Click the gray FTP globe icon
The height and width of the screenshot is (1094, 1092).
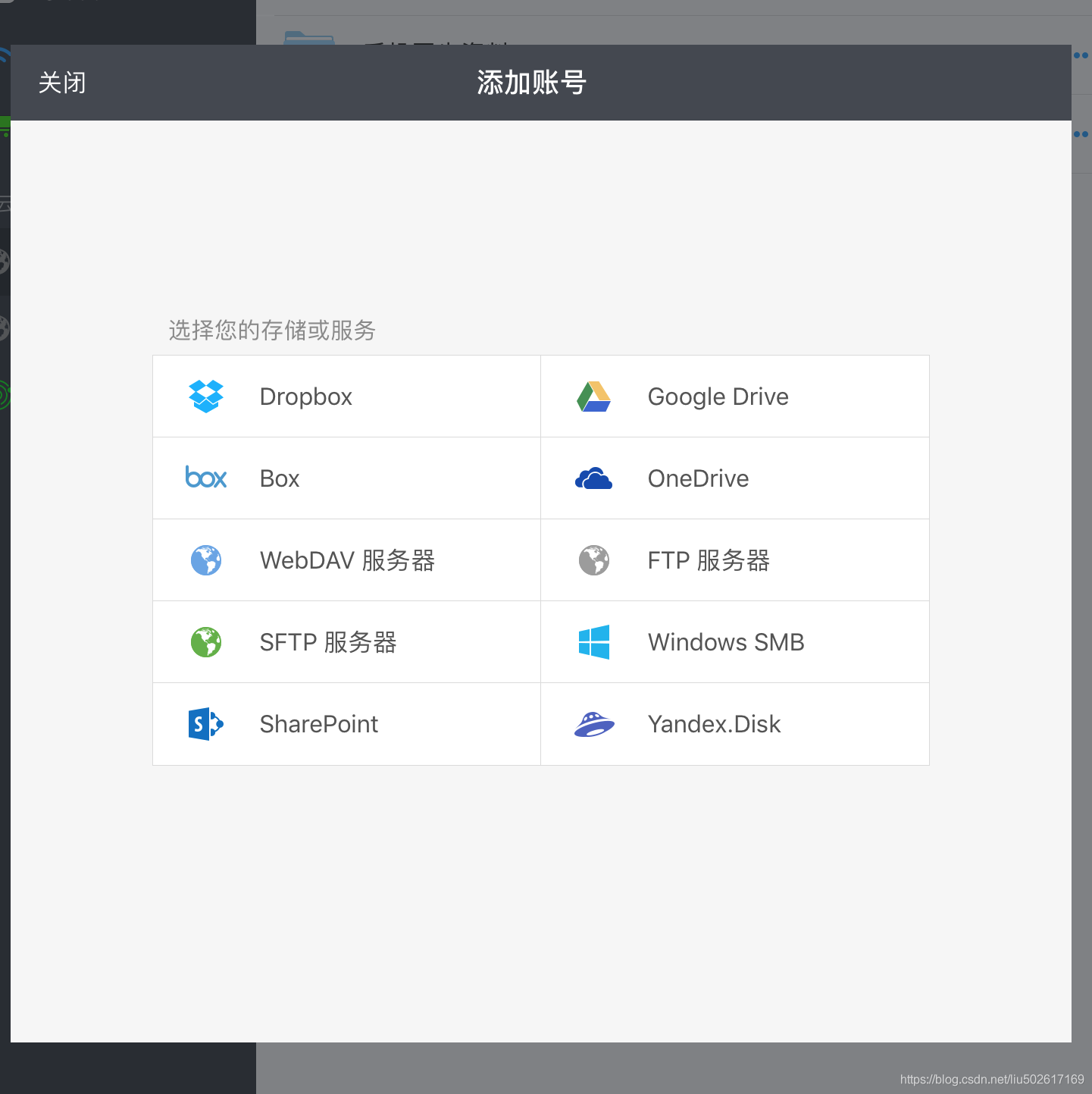(594, 560)
